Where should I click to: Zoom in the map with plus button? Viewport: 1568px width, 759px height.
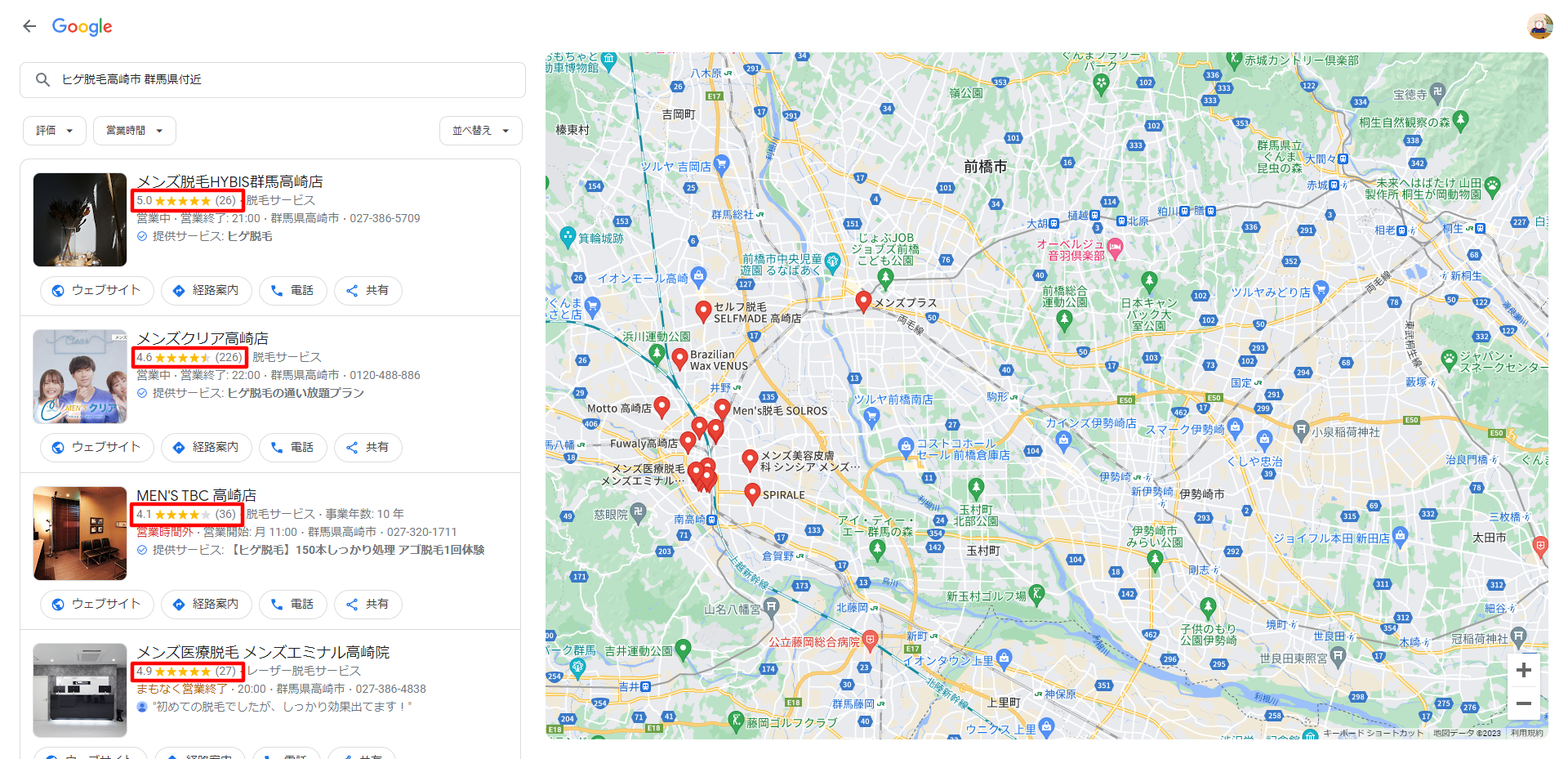point(1523,671)
